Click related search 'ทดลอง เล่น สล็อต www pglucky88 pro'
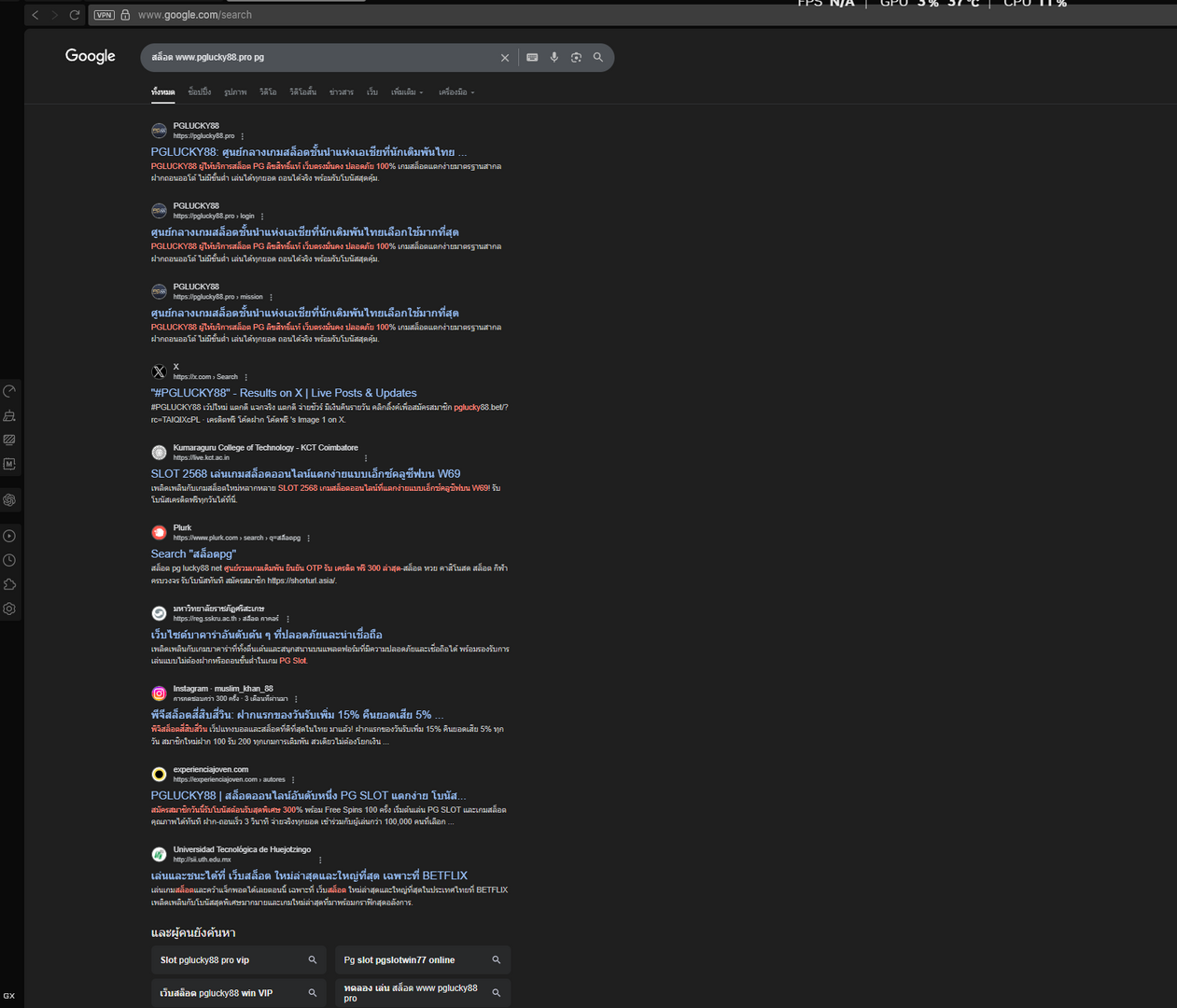 pos(423,993)
